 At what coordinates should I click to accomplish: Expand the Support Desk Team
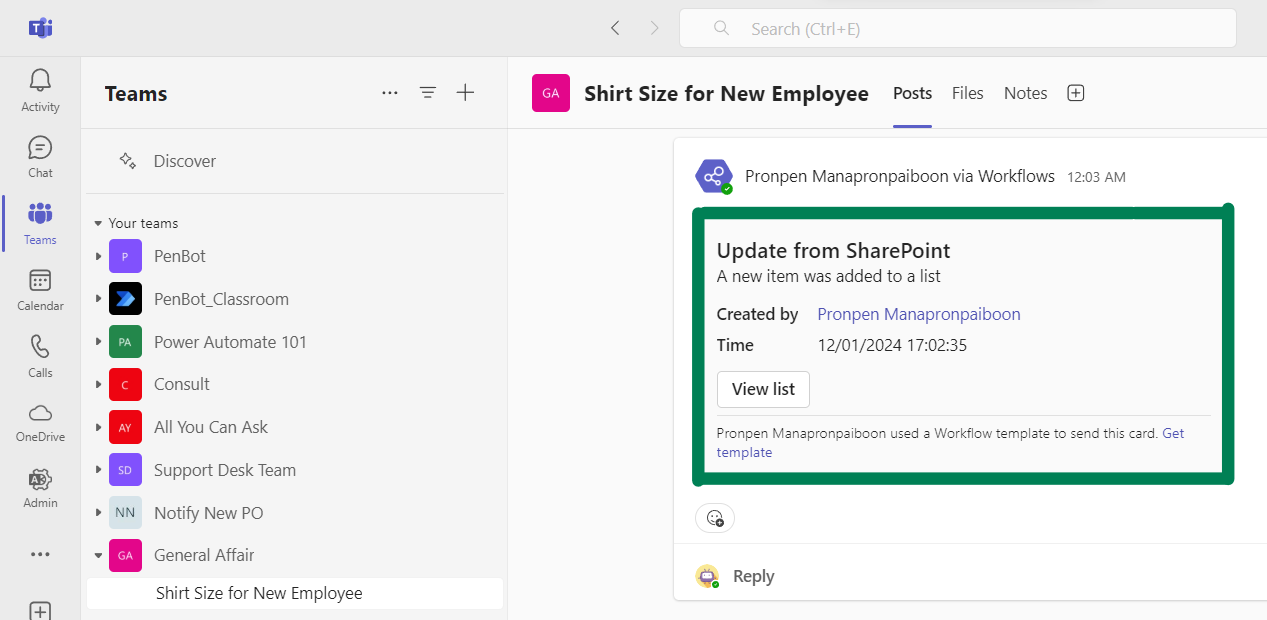point(97,470)
